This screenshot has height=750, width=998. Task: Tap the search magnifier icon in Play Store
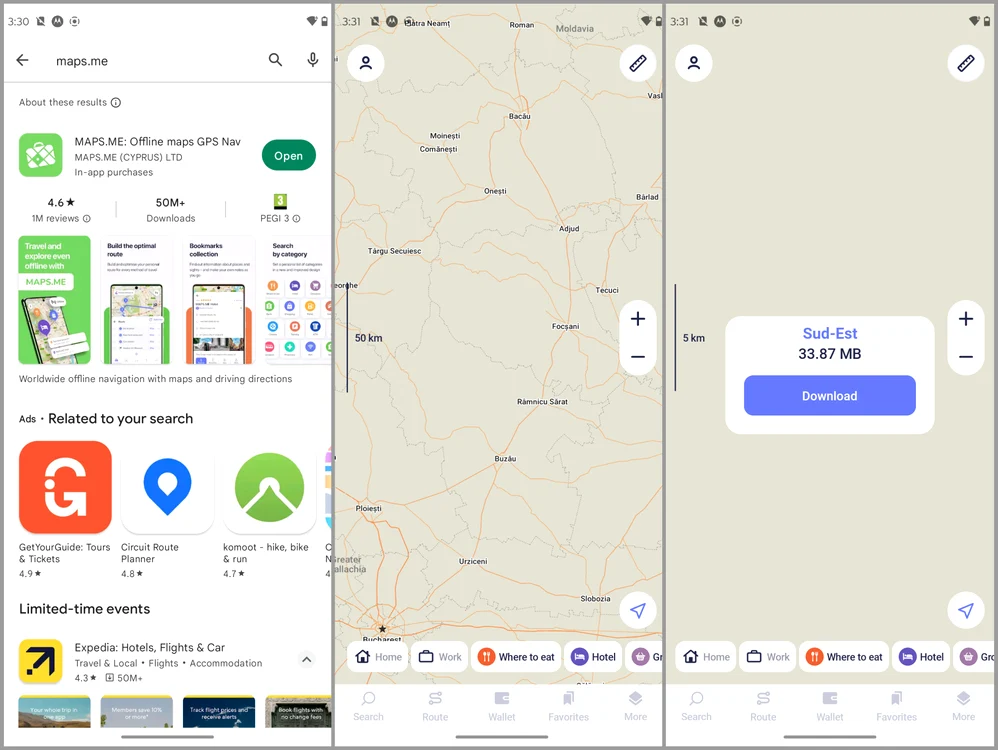(275, 60)
